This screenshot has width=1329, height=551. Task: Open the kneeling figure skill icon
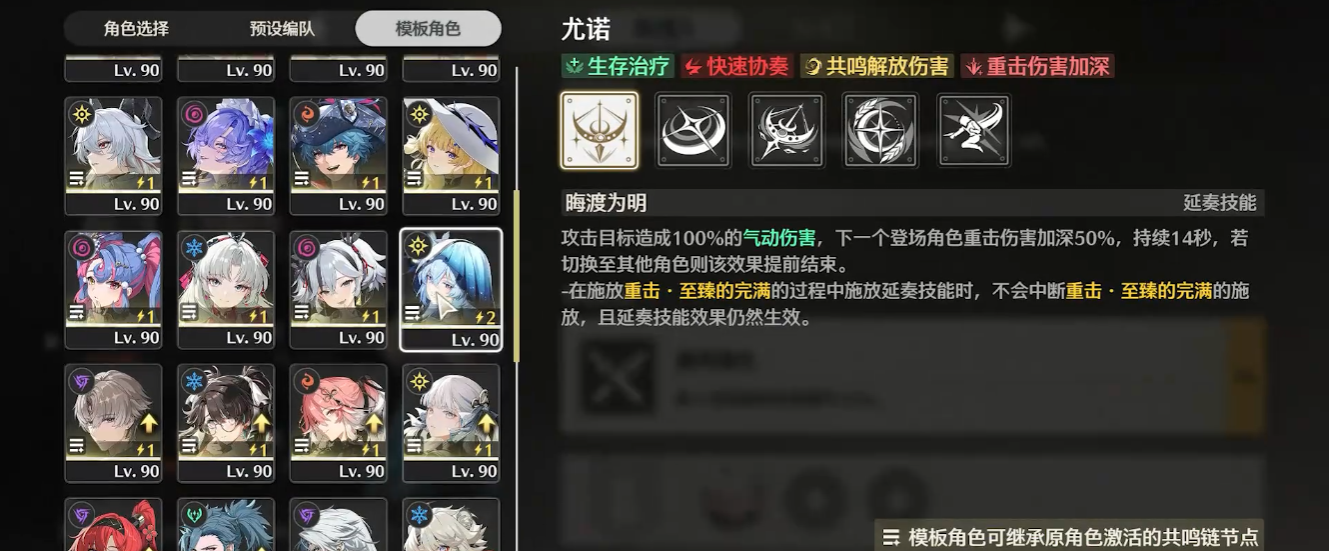pos(974,130)
